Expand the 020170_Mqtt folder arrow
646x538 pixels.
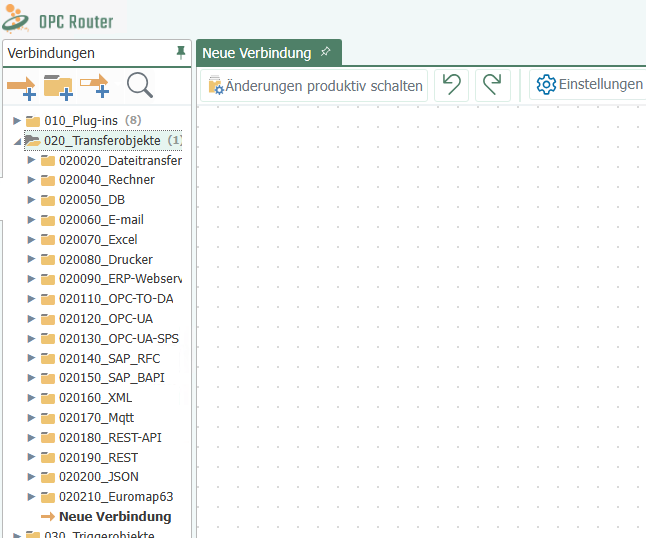[31, 418]
